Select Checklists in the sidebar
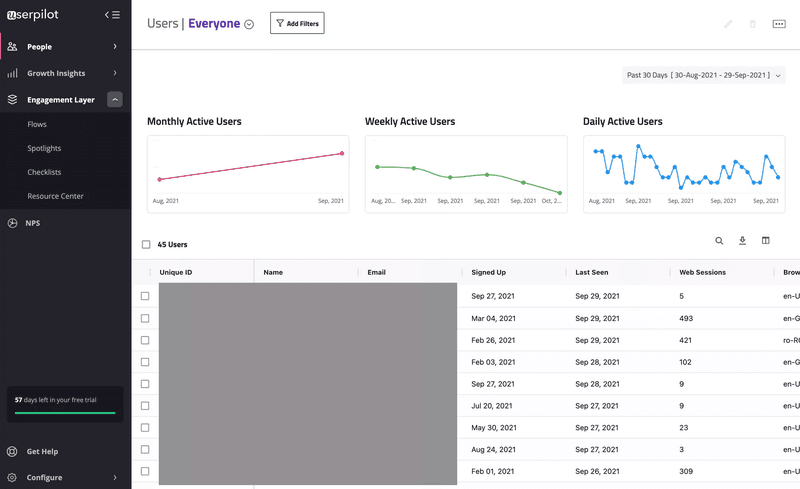800x489 pixels. (x=44, y=172)
